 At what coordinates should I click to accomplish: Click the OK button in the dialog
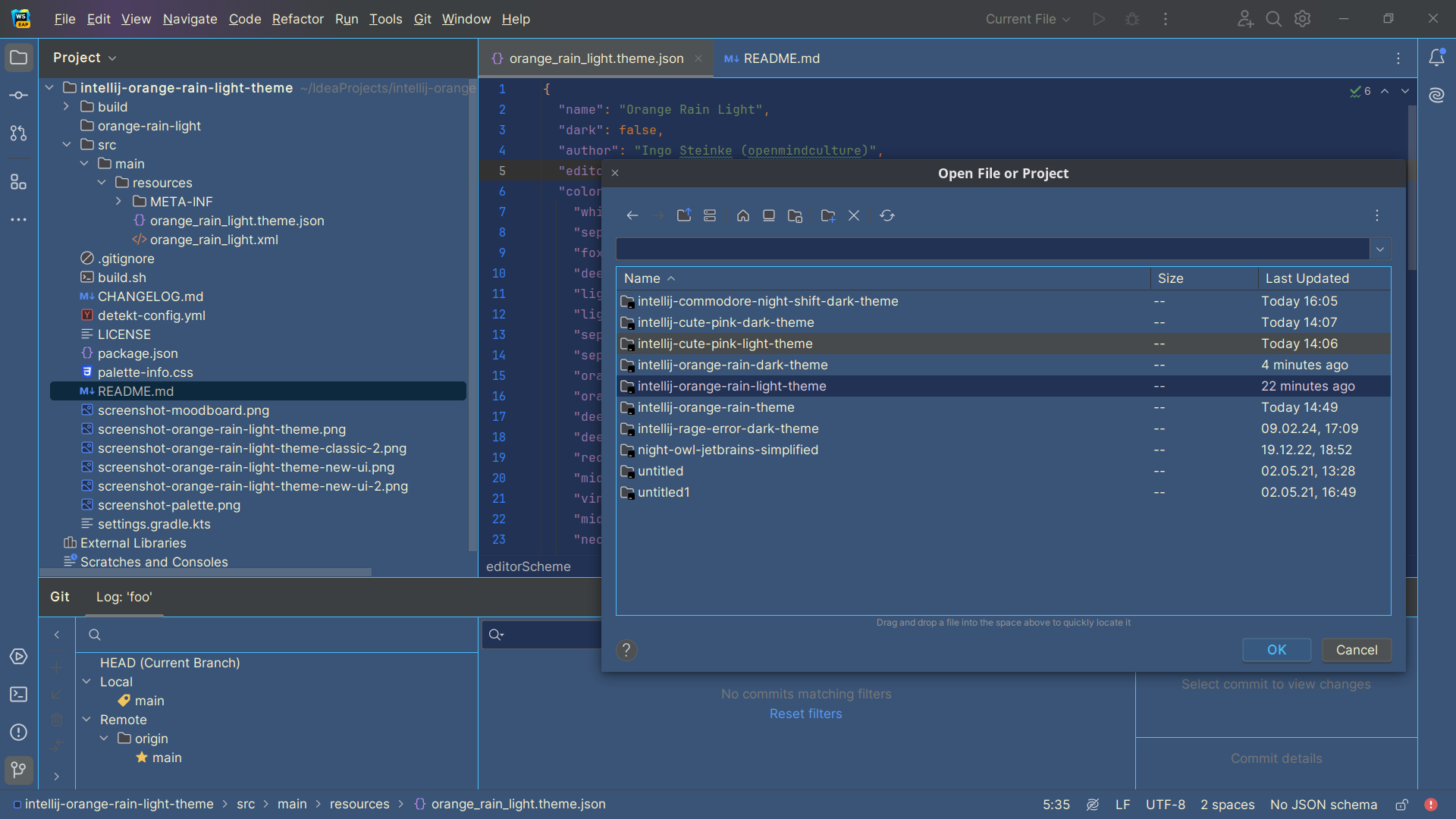click(1276, 650)
